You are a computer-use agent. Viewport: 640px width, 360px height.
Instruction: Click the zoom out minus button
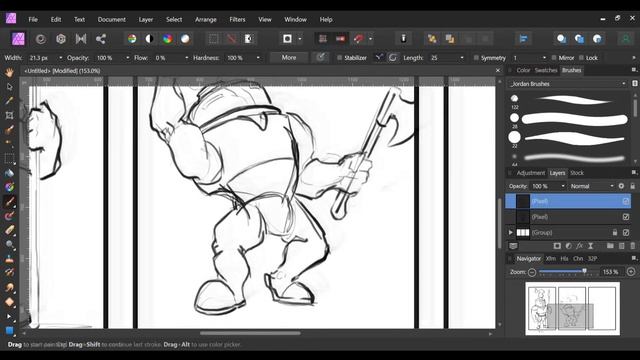532,272
